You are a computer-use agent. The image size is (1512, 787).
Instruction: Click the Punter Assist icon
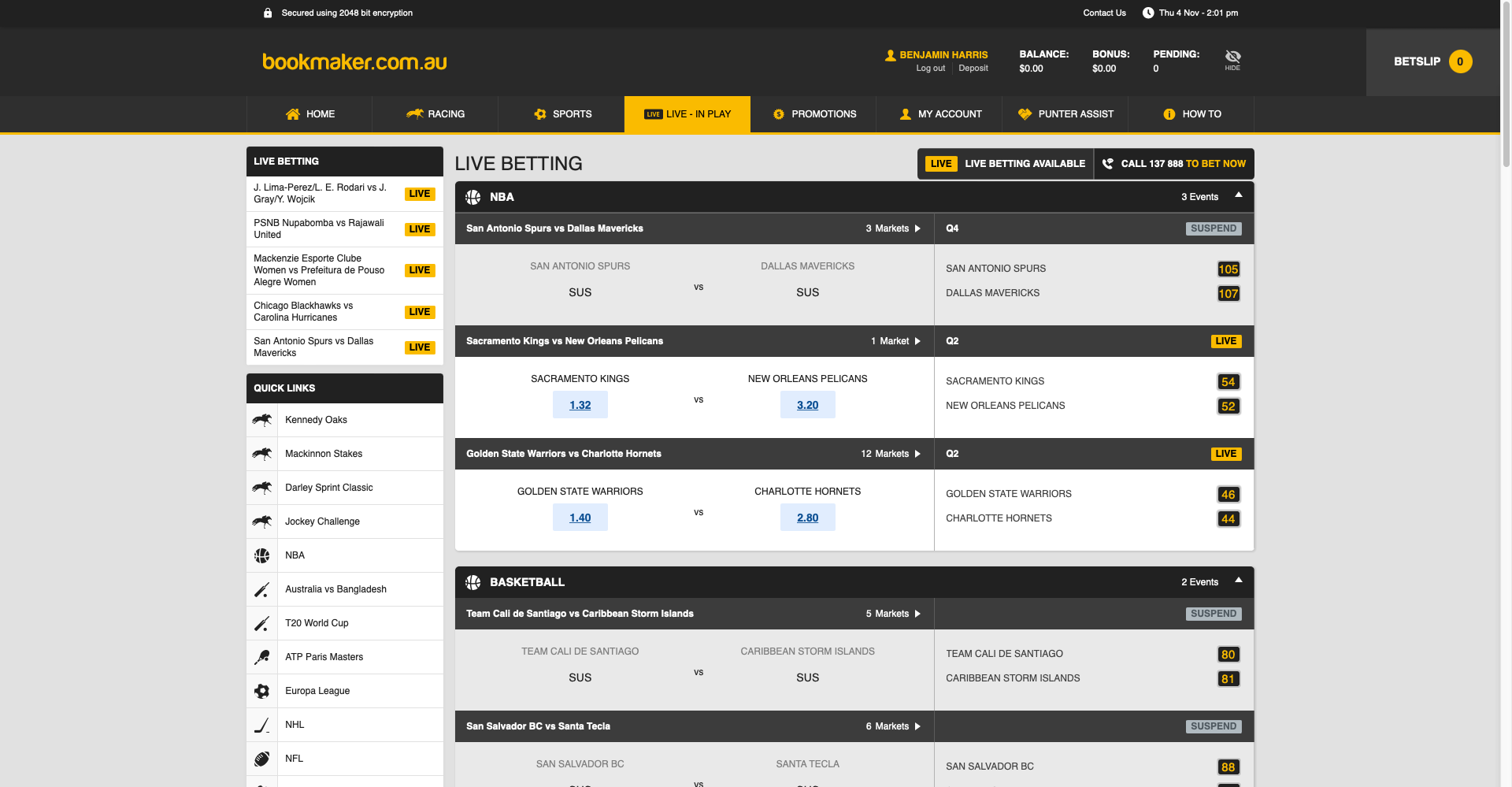tap(1025, 114)
